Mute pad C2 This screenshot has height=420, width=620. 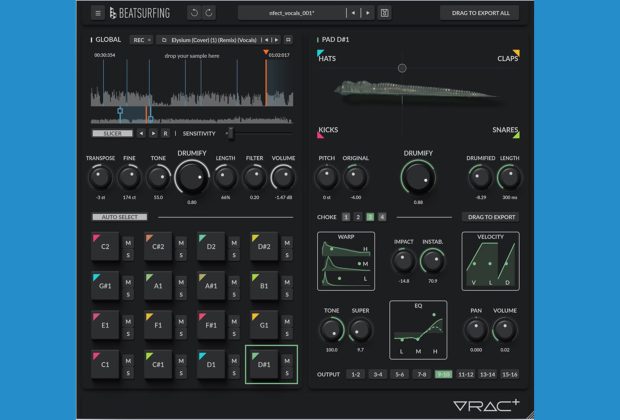128,243
